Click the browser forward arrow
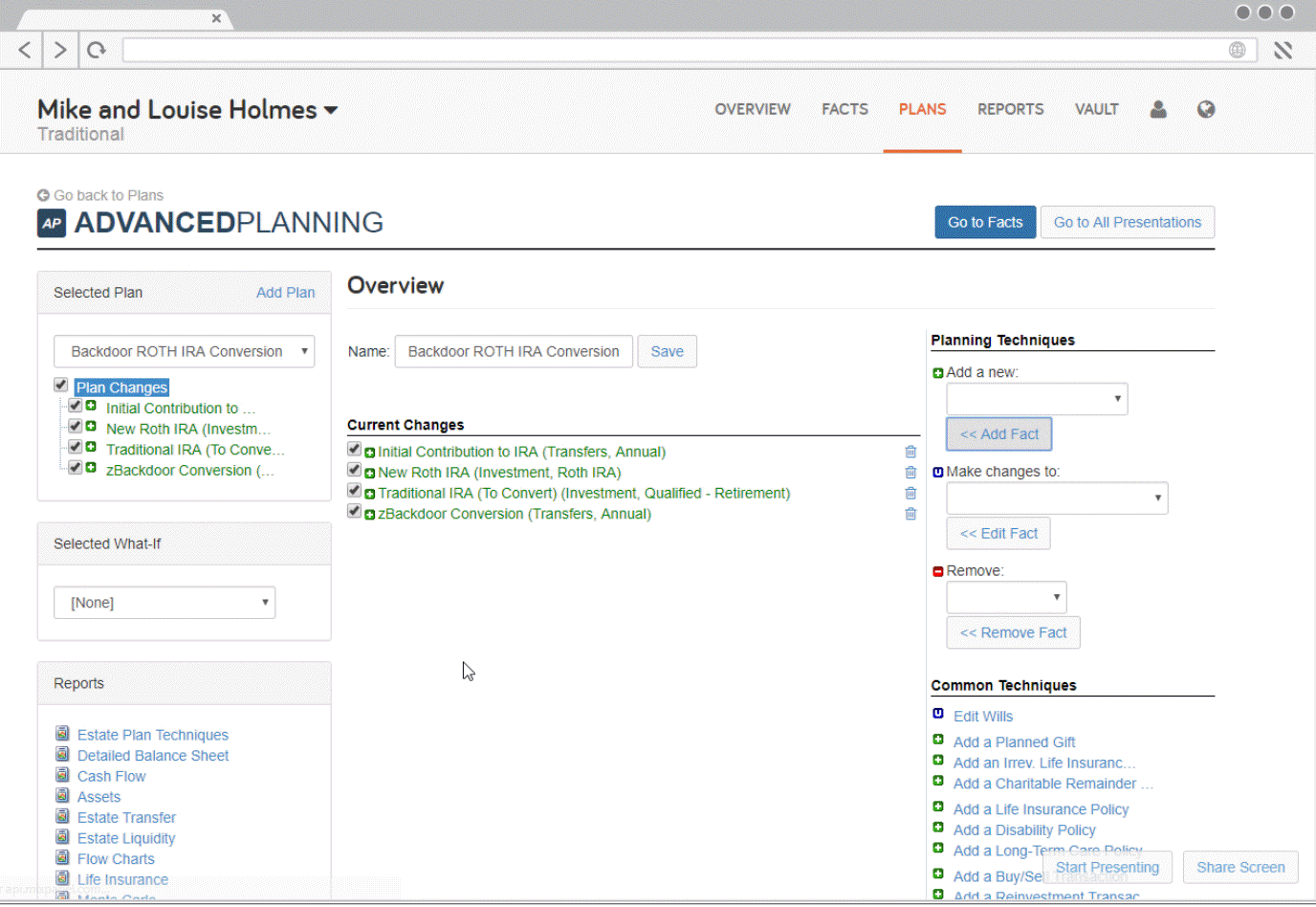 (x=60, y=50)
